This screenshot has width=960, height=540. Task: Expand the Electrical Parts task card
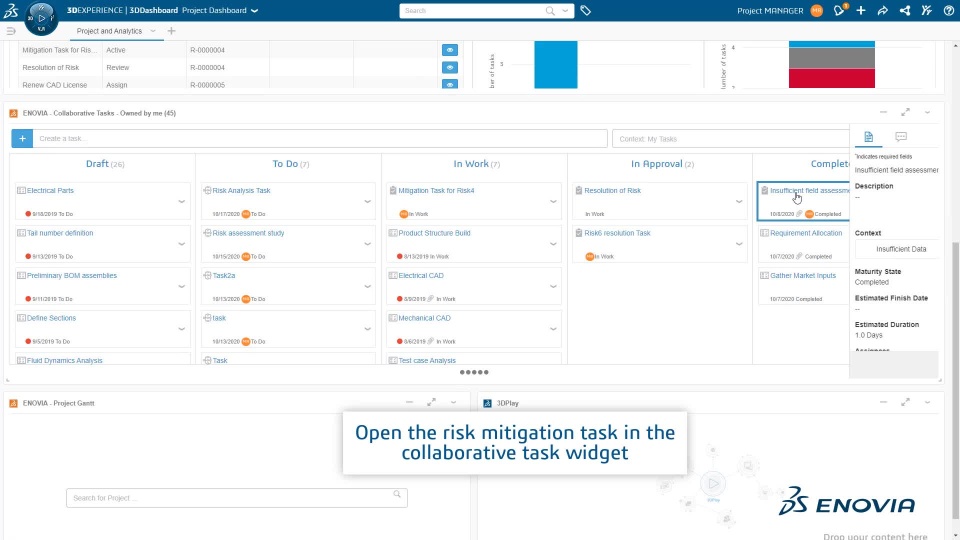coord(181,201)
